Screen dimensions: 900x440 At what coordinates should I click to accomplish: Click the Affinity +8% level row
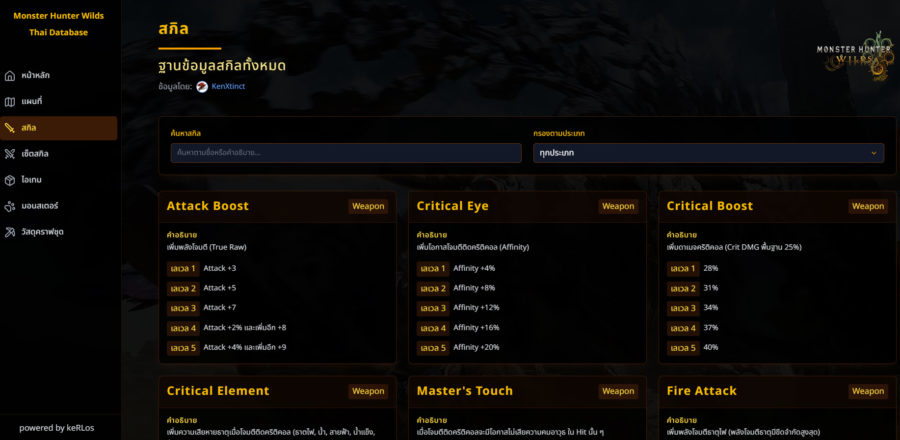pos(474,288)
